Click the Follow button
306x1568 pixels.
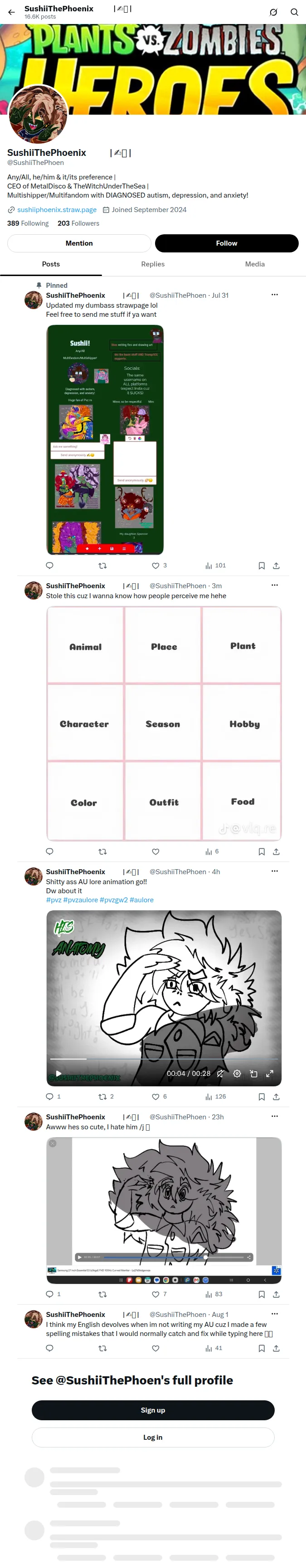pos(227,243)
